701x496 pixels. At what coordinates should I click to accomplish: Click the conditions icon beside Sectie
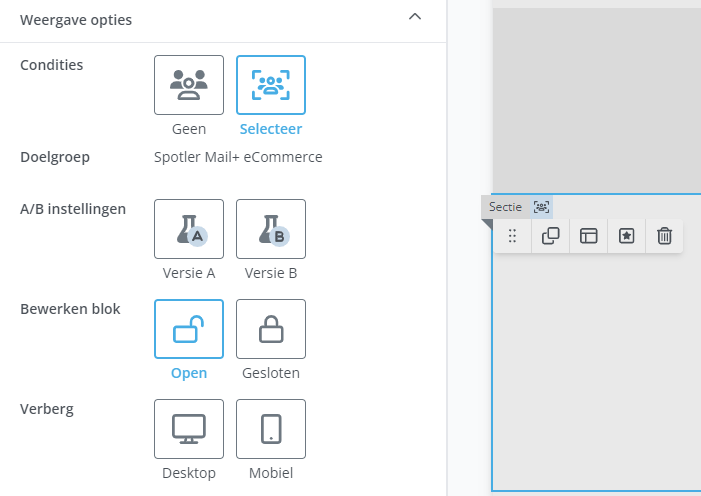[541, 207]
